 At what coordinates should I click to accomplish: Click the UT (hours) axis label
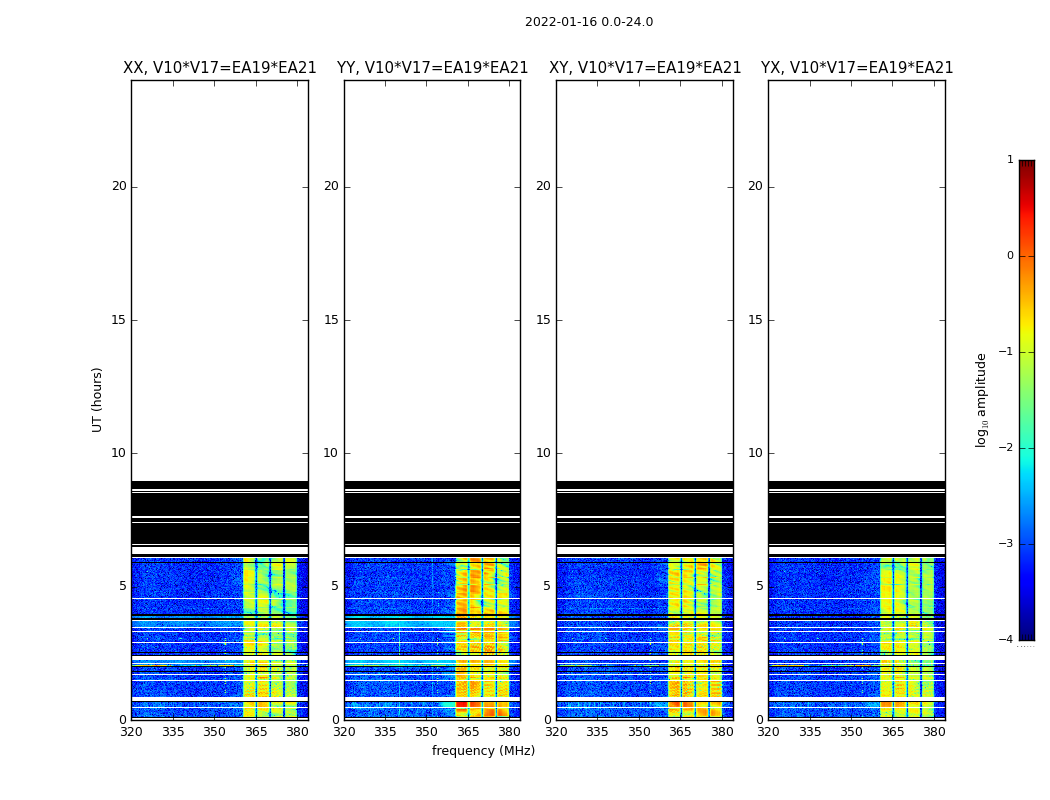click(98, 399)
